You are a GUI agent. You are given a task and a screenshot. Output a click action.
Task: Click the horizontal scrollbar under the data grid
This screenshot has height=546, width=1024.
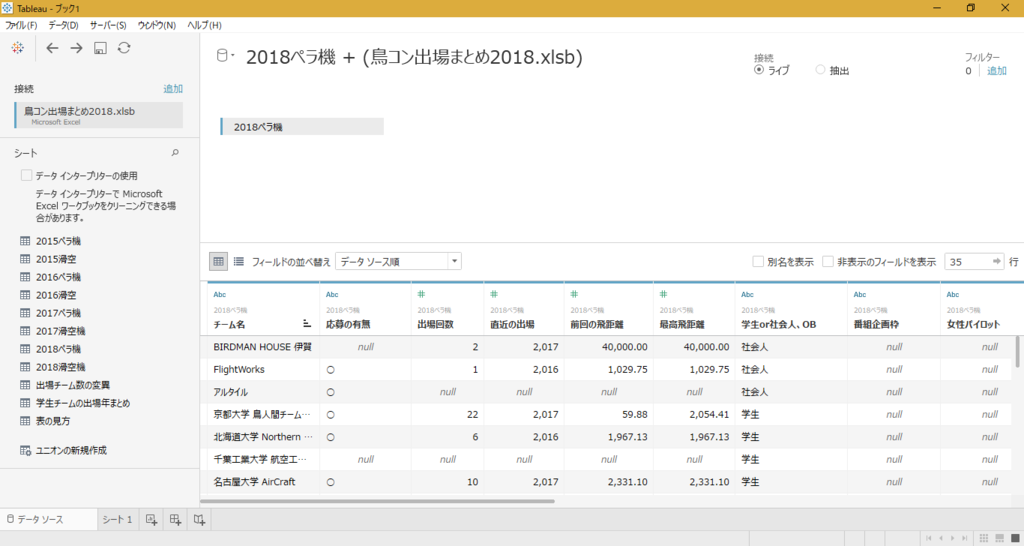377,502
